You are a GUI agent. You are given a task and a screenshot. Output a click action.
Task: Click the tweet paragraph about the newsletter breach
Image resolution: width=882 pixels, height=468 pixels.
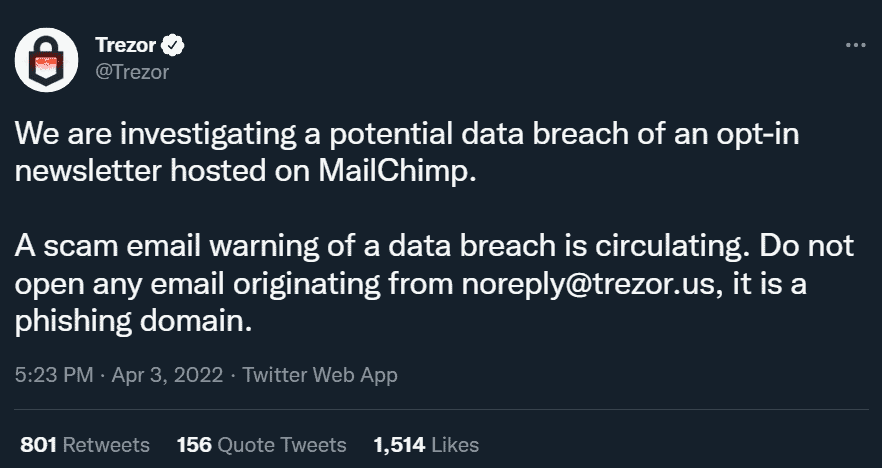click(406, 152)
